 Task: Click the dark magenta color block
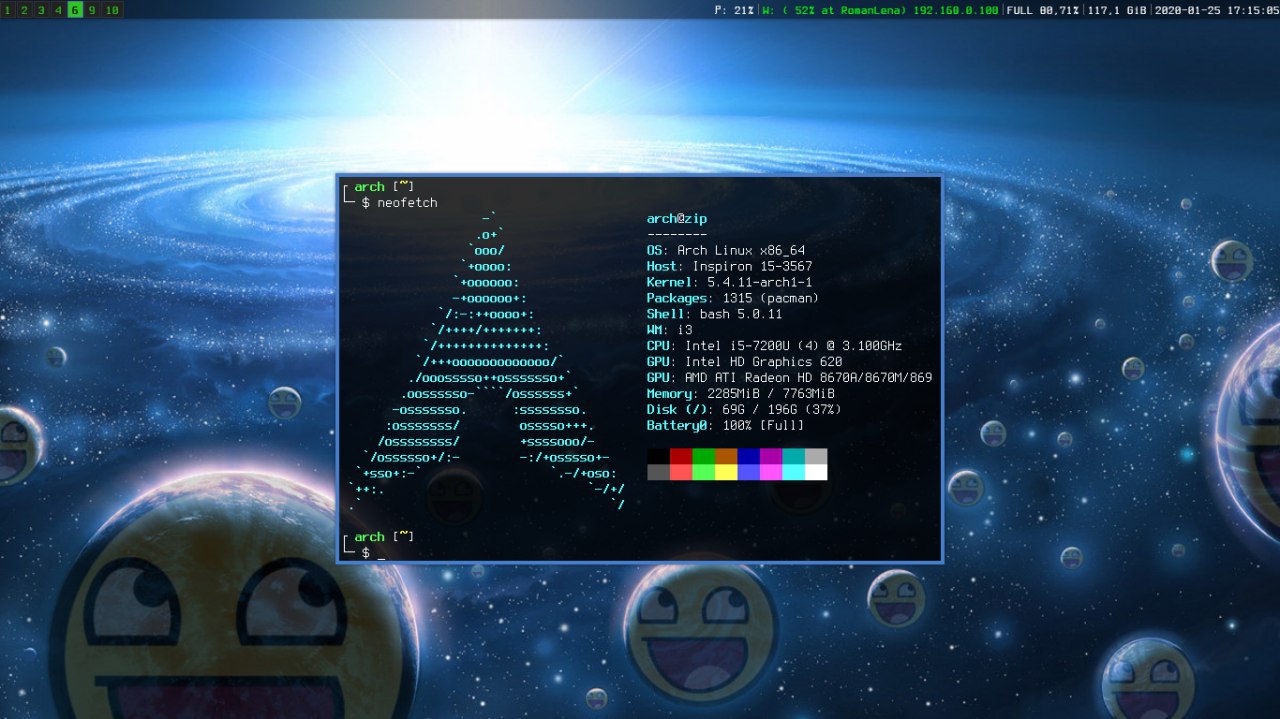pos(771,456)
